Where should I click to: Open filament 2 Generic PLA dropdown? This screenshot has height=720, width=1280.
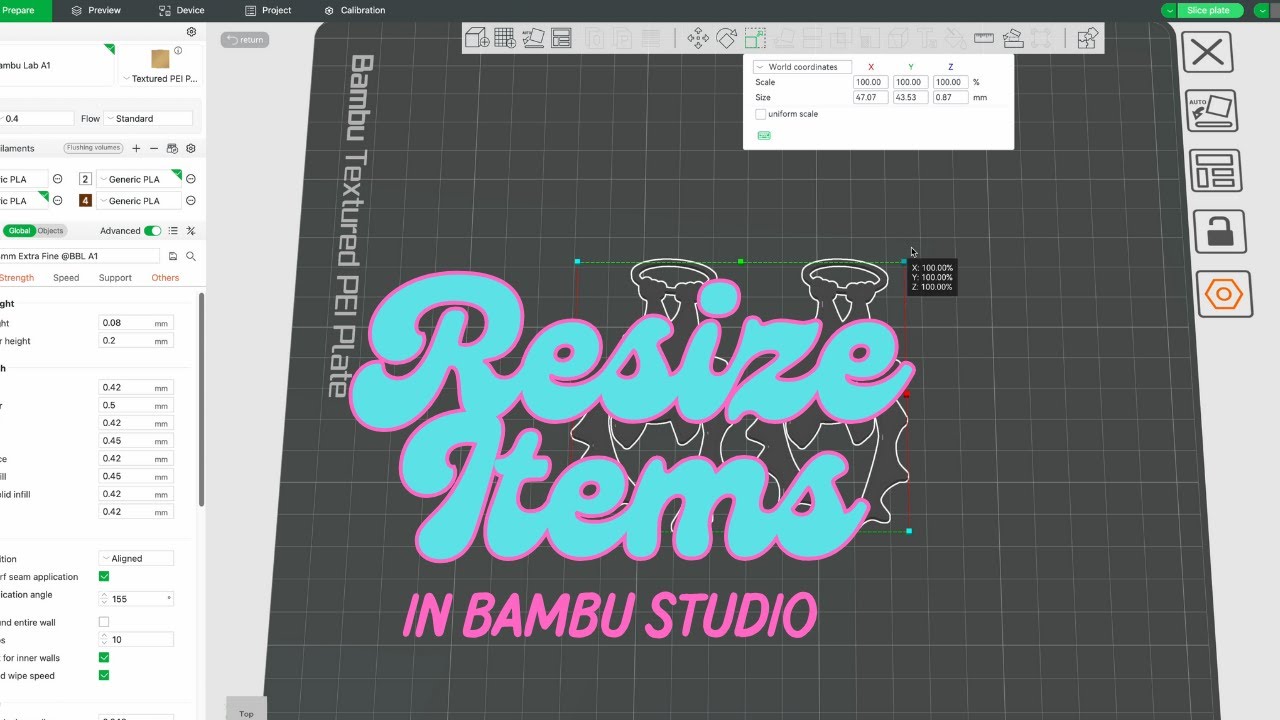[x=138, y=179]
